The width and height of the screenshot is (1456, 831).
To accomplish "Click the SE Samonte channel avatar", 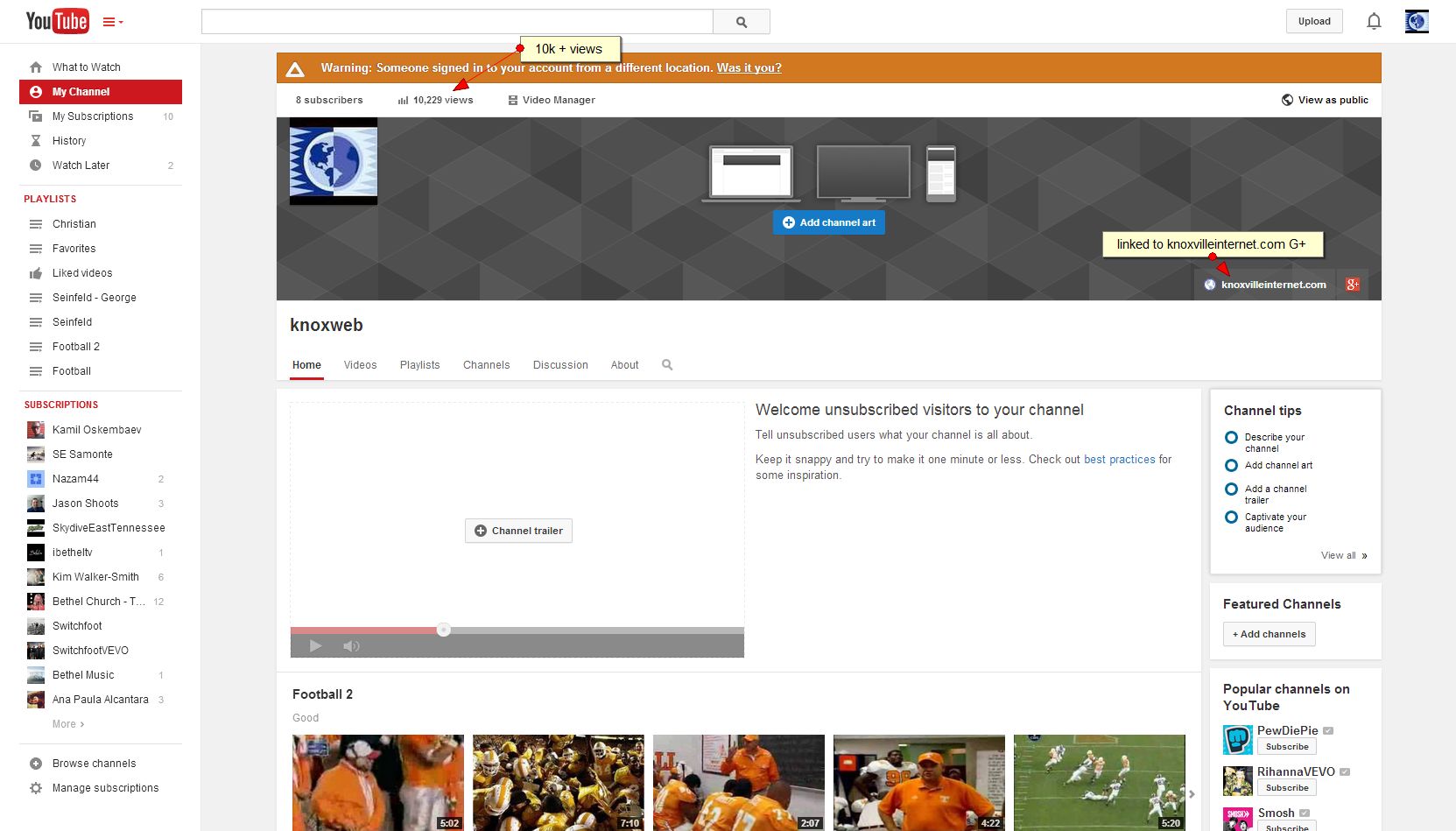I will (x=36, y=454).
